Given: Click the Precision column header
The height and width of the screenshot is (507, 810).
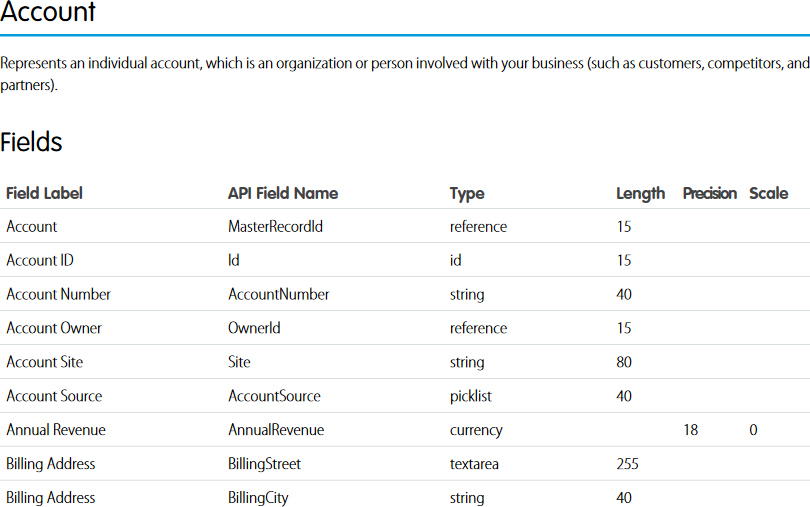Looking at the screenshot, I should click(x=709, y=194).
